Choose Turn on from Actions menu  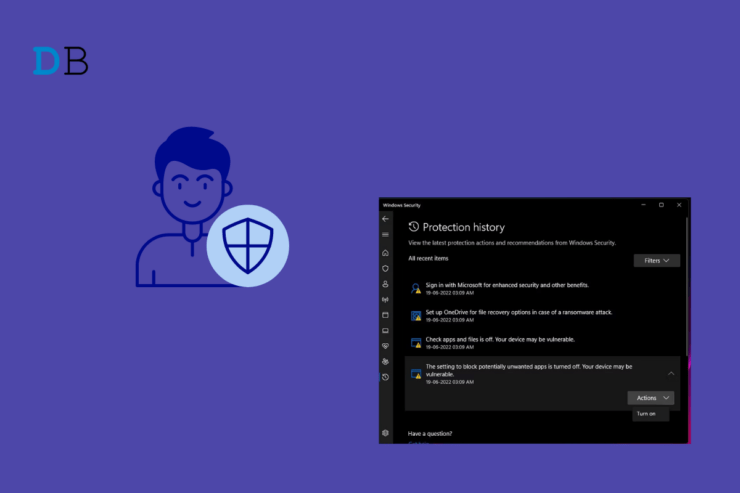pos(646,414)
